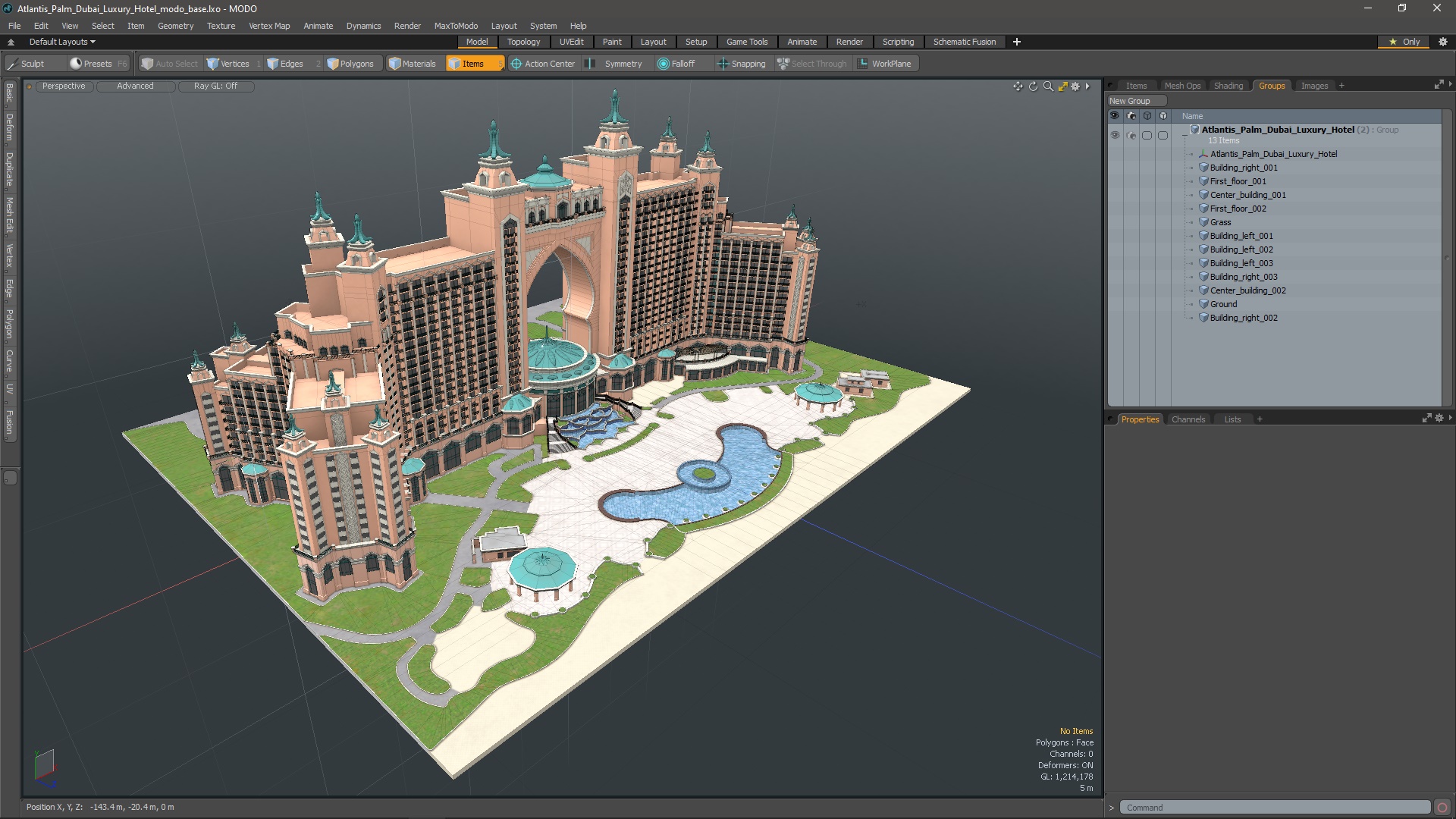This screenshot has width=1456, height=819.
Task: Open the Default Layouts dropdown
Action: coord(62,42)
